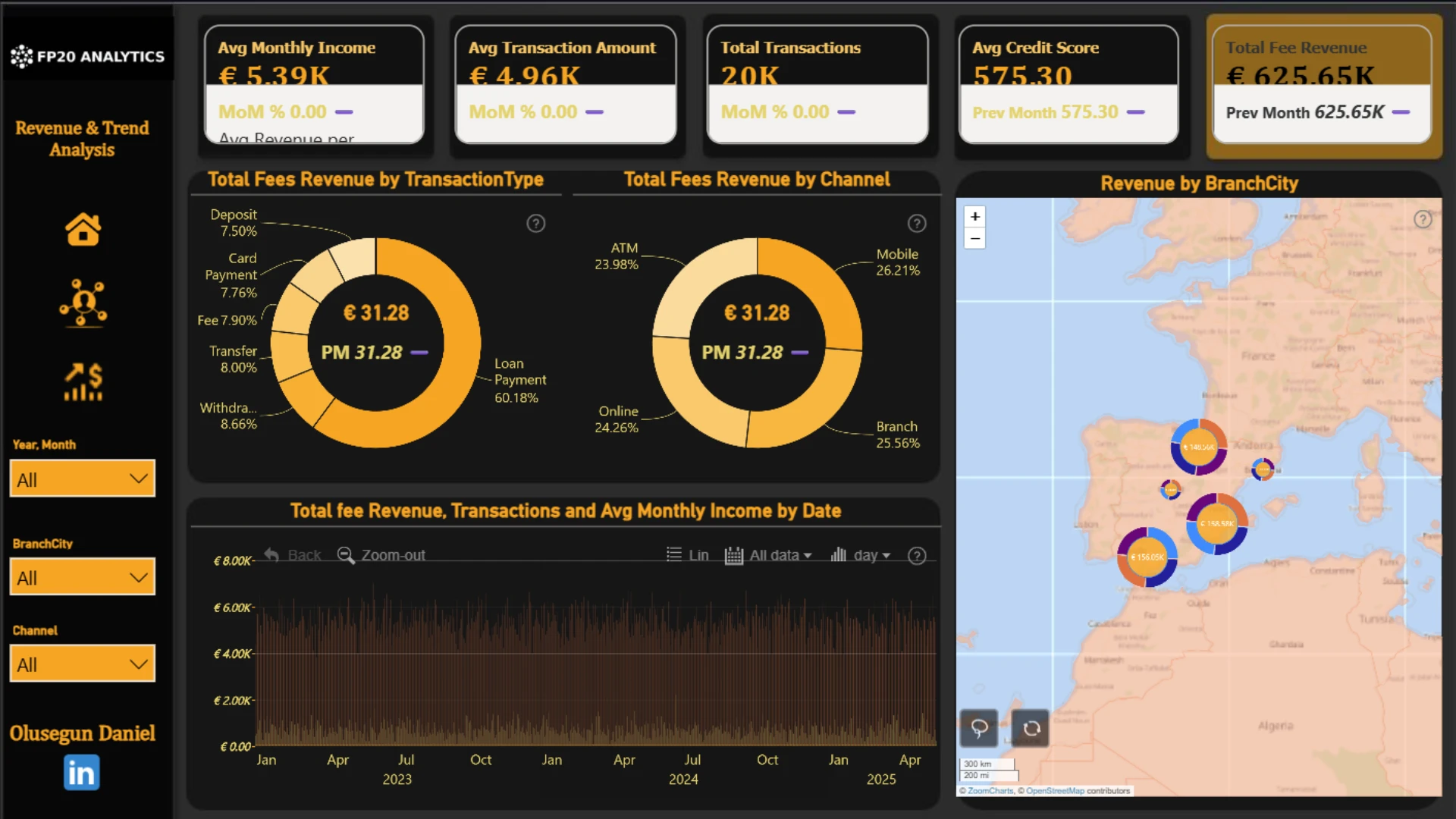Zoom in on the map
This screenshot has width=1456, height=819.
point(975,216)
